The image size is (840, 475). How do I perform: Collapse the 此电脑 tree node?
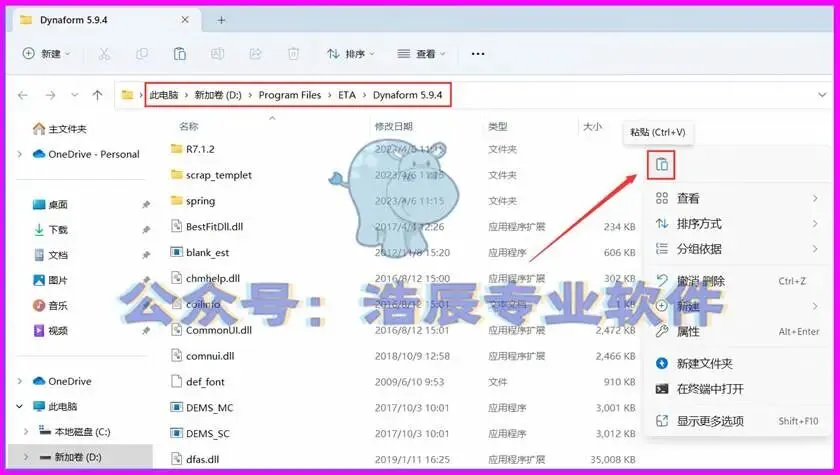20,406
